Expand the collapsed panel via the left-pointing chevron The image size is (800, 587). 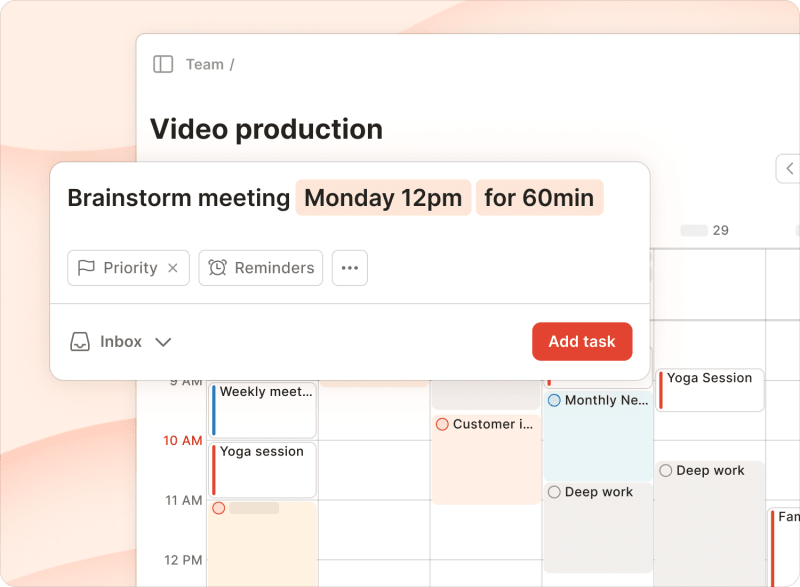(x=790, y=168)
